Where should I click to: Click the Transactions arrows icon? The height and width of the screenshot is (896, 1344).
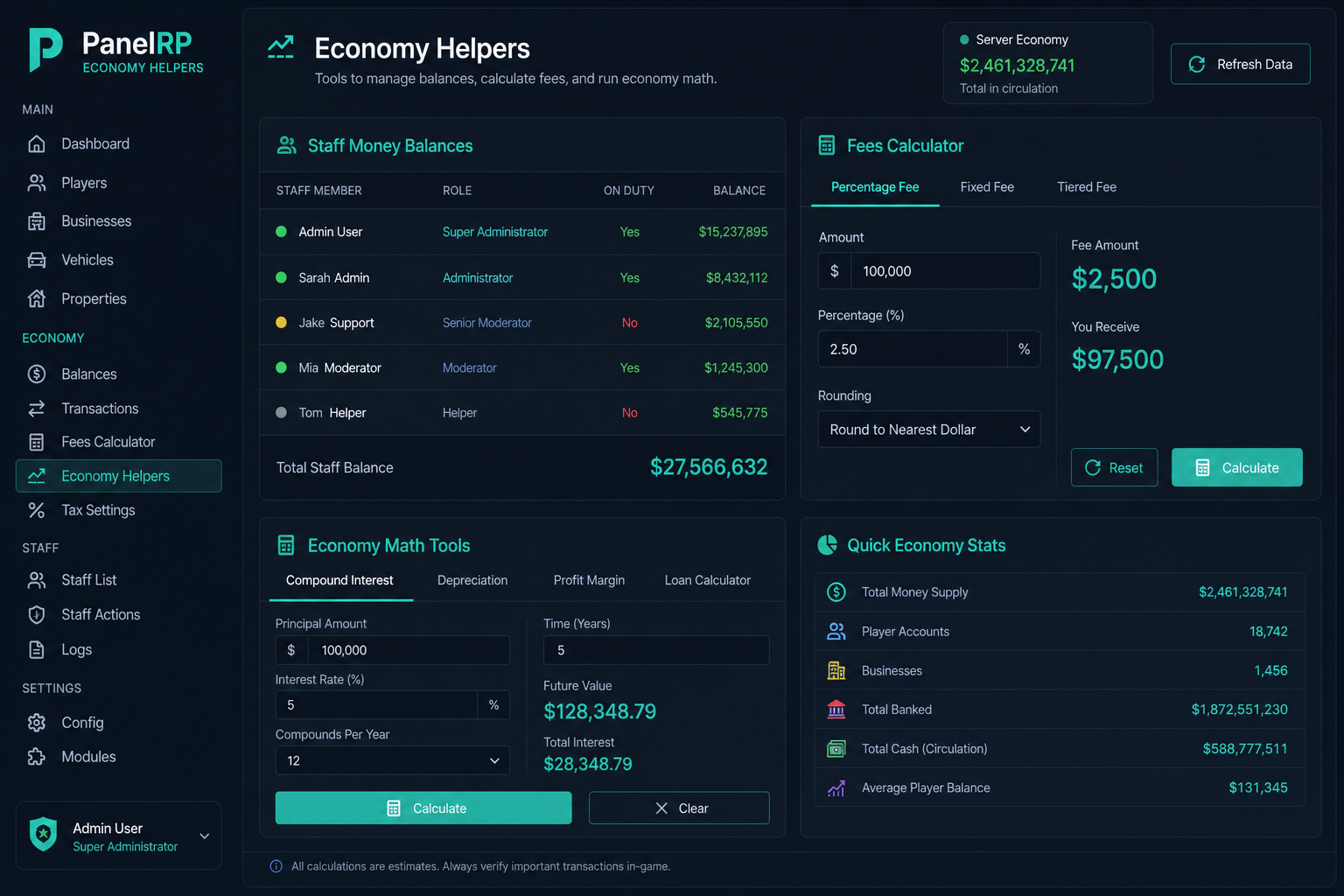point(37,409)
